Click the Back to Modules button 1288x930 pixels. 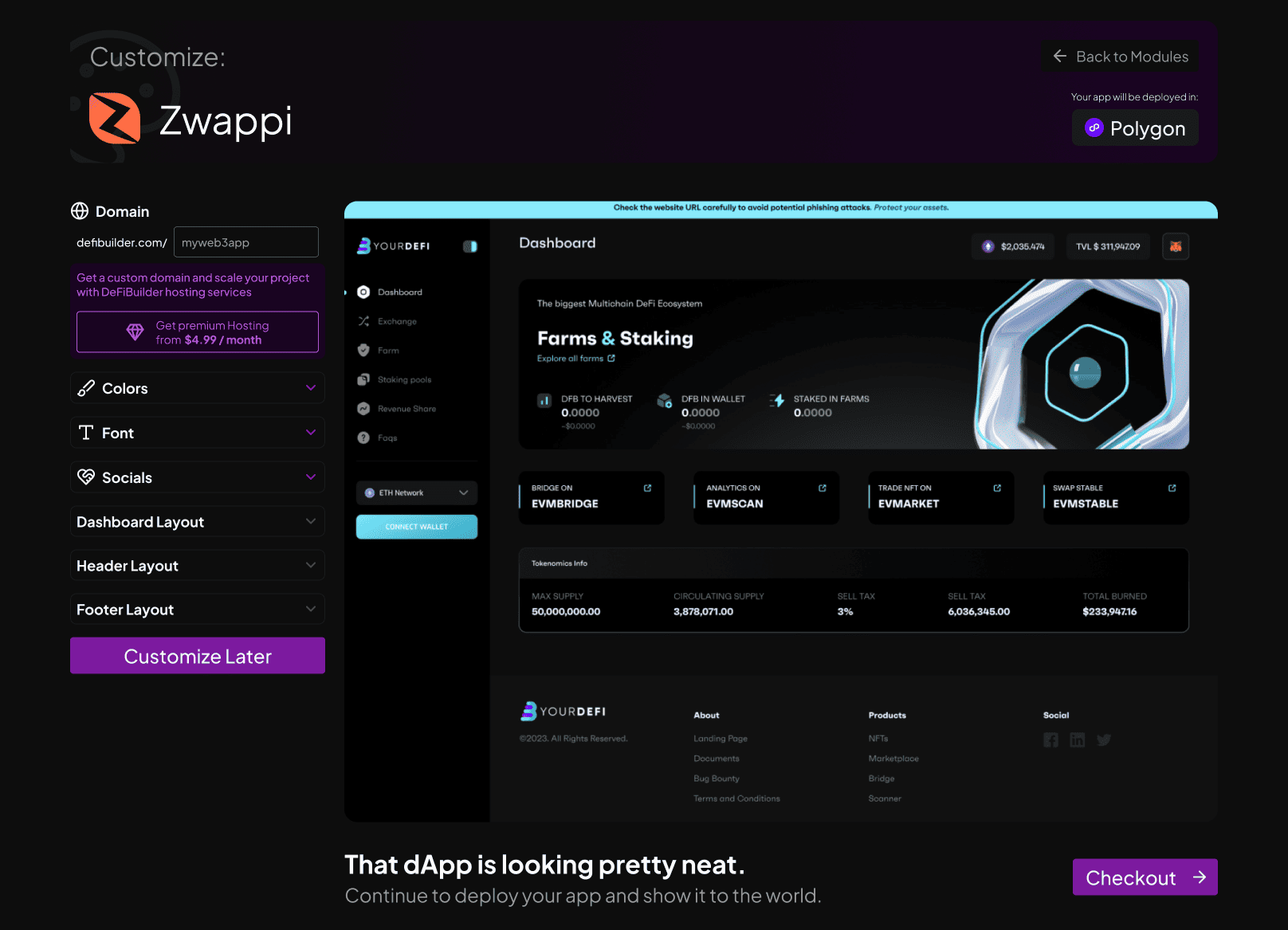pyautogui.click(x=1121, y=56)
